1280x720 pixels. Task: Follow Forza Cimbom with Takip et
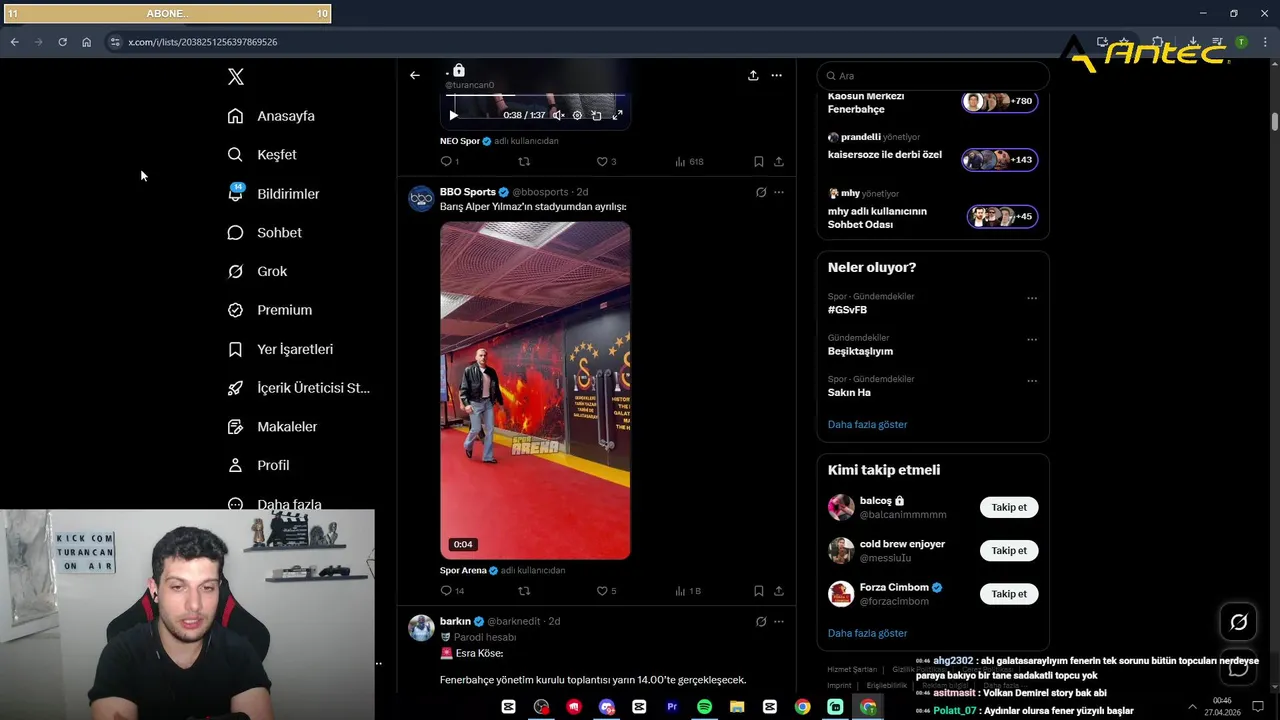pos(1009,594)
